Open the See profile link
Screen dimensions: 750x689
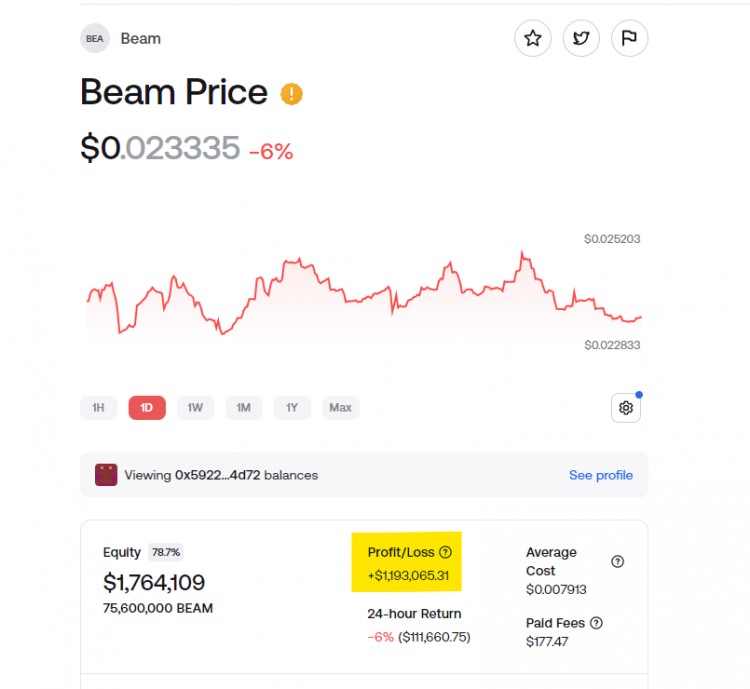pos(601,475)
